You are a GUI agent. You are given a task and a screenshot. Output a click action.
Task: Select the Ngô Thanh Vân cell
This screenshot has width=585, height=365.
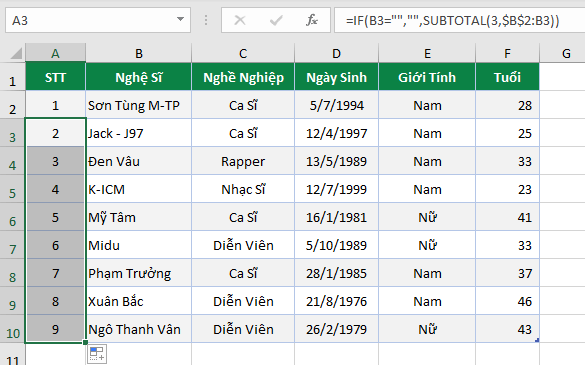(x=138, y=329)
